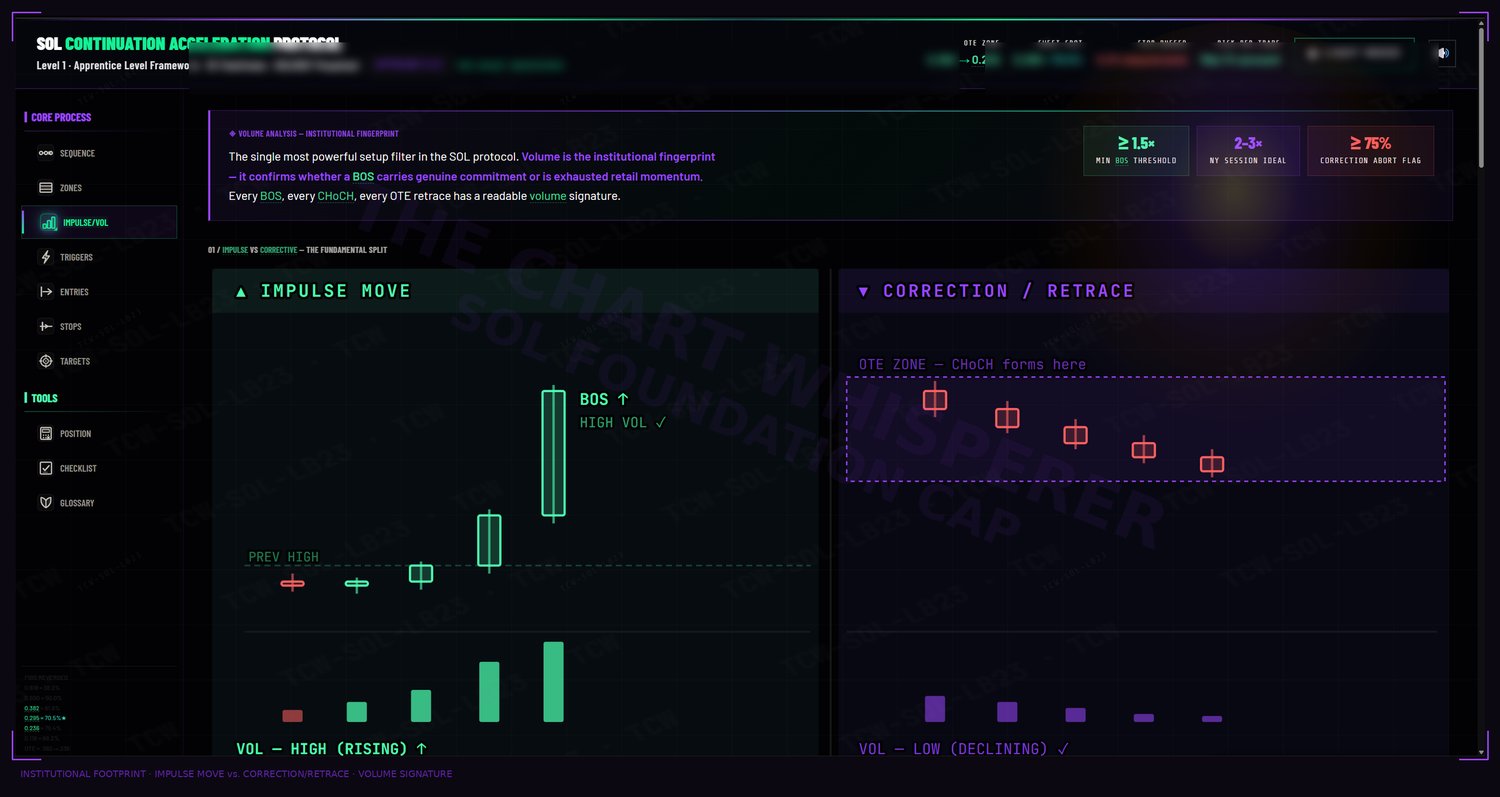1500x797 pixels.
Task: Open the Checklist tool
Action: 99,468
